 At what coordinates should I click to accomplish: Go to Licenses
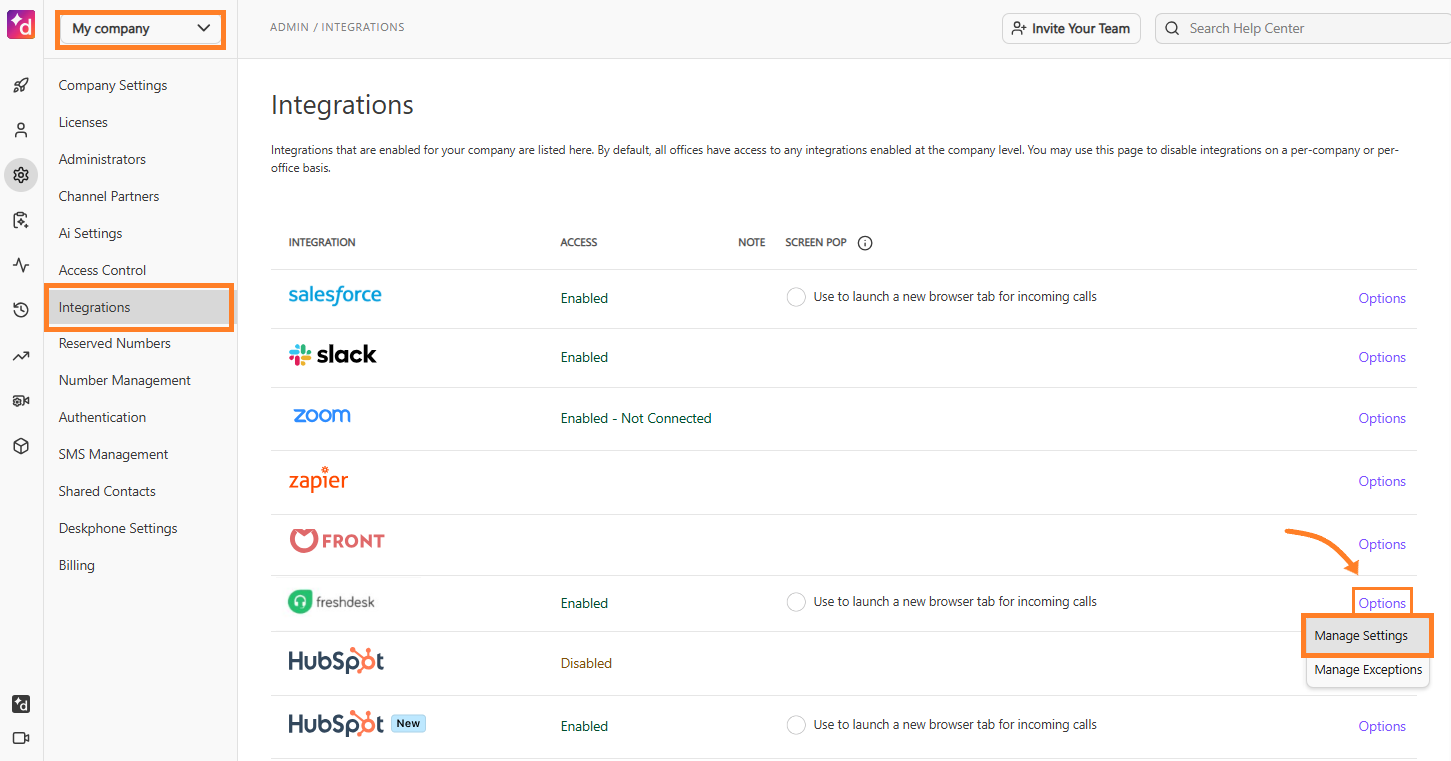pos(83,122)
